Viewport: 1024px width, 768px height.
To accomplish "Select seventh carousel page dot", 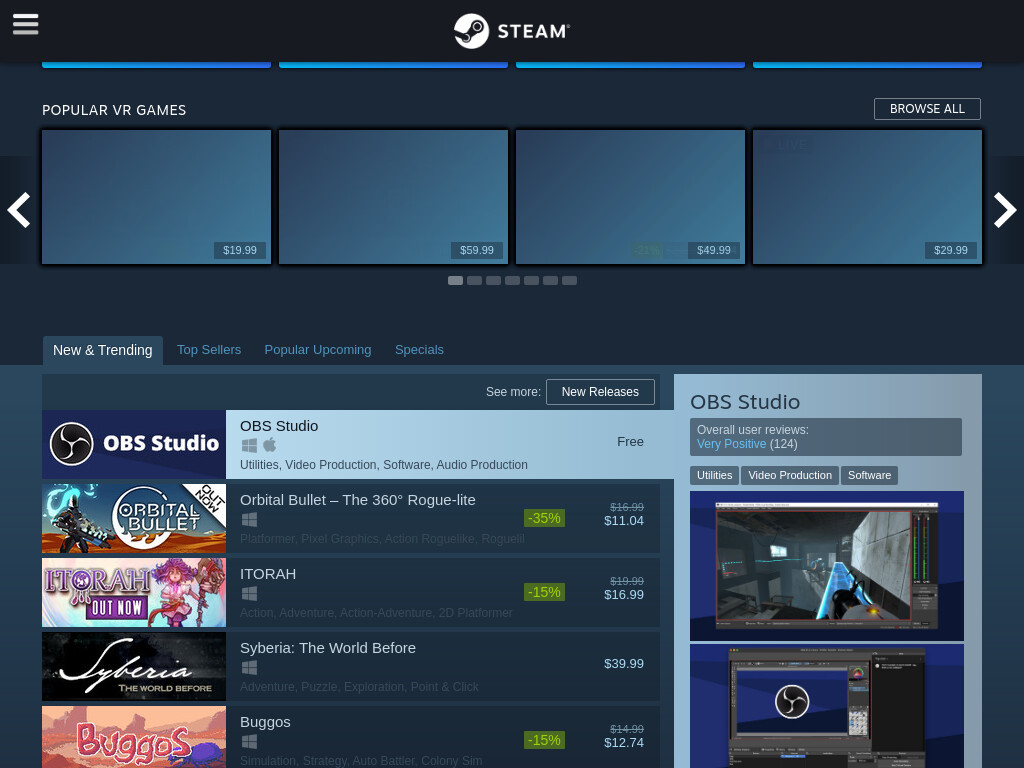I will click(x=569, y=280).
